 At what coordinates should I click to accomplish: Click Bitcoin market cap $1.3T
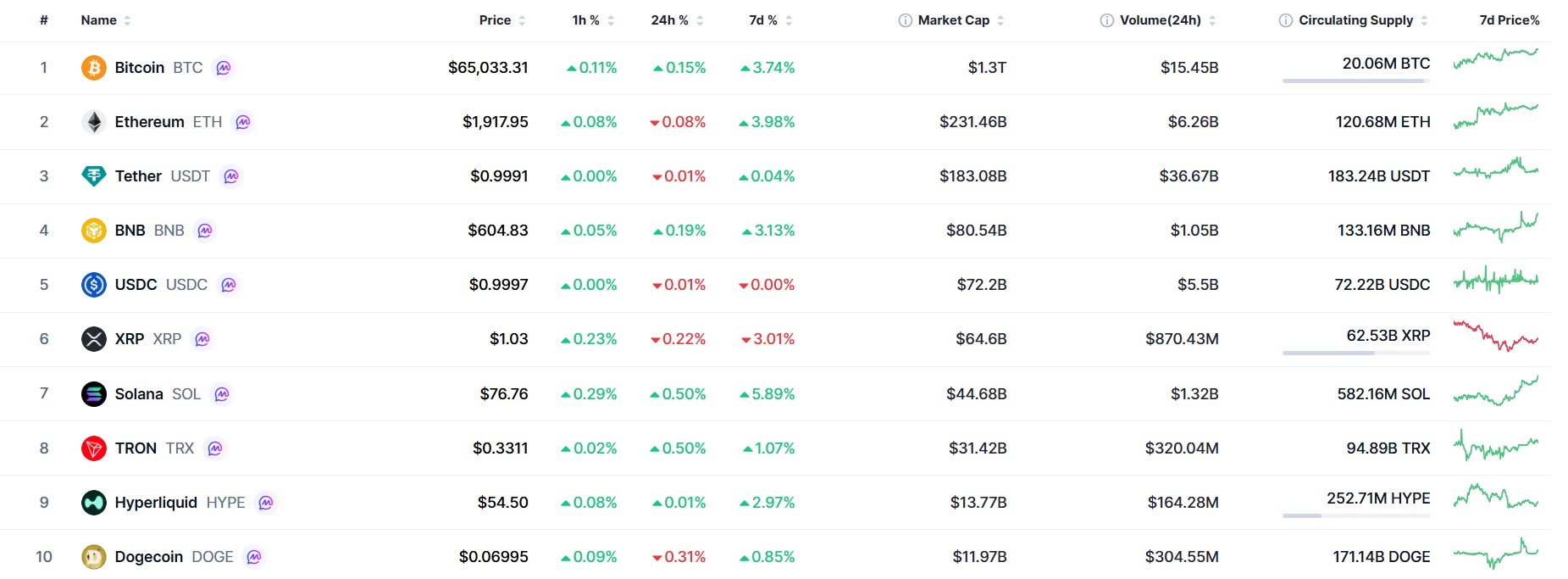tap(988, 68)
